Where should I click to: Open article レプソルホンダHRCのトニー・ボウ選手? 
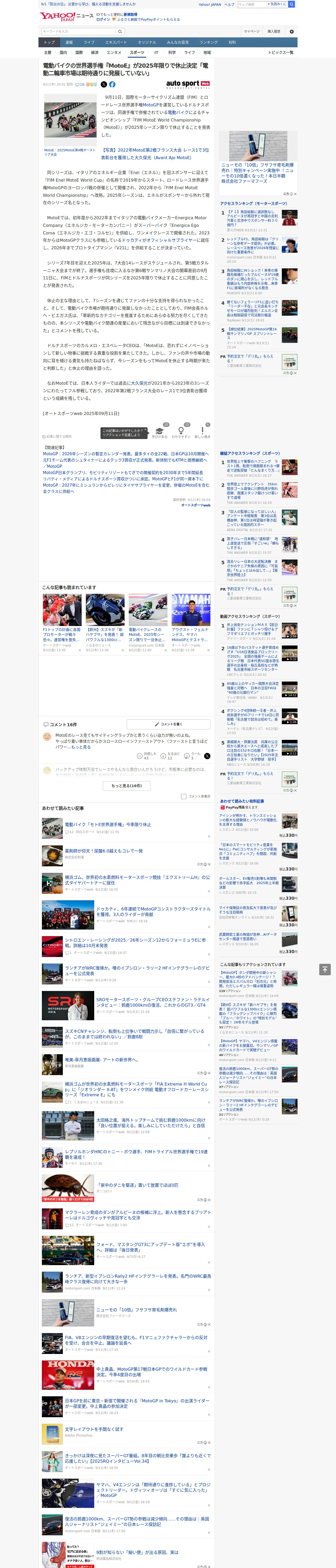pyautogui.click(x=136, y=1154)
